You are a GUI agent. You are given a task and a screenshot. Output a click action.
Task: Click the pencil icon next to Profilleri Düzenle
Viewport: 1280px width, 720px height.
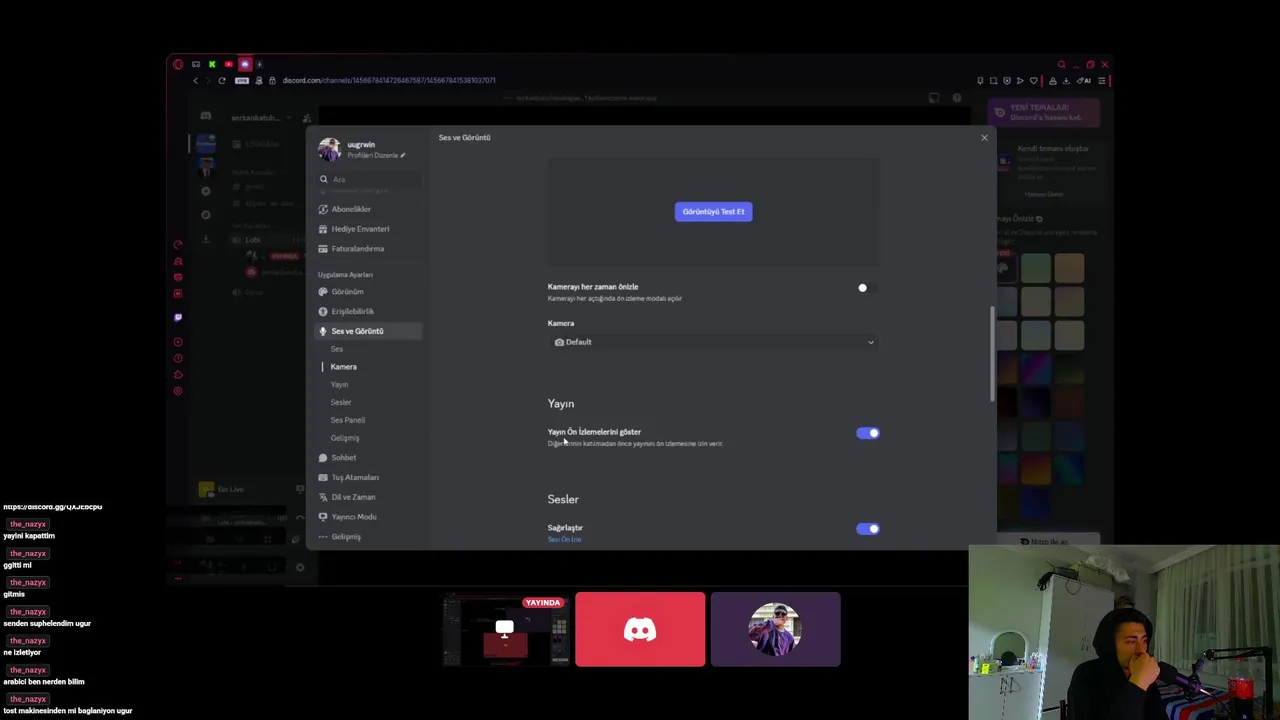(402, 155)
